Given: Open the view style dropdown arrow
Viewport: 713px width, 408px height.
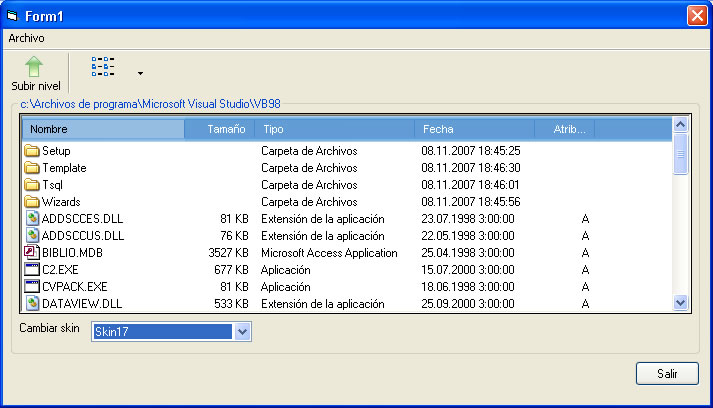Looking at the screenshot, I should (x=140, y=73).
